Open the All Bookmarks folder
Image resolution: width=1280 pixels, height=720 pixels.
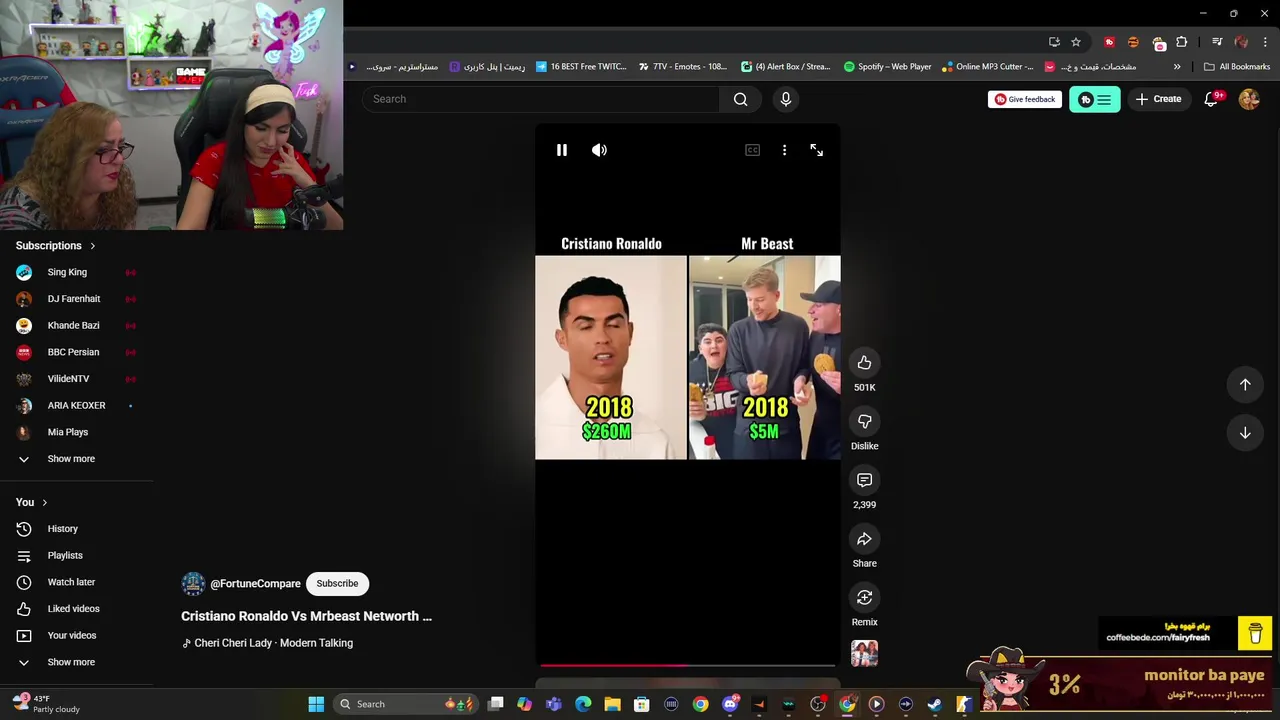[1237, 67]
